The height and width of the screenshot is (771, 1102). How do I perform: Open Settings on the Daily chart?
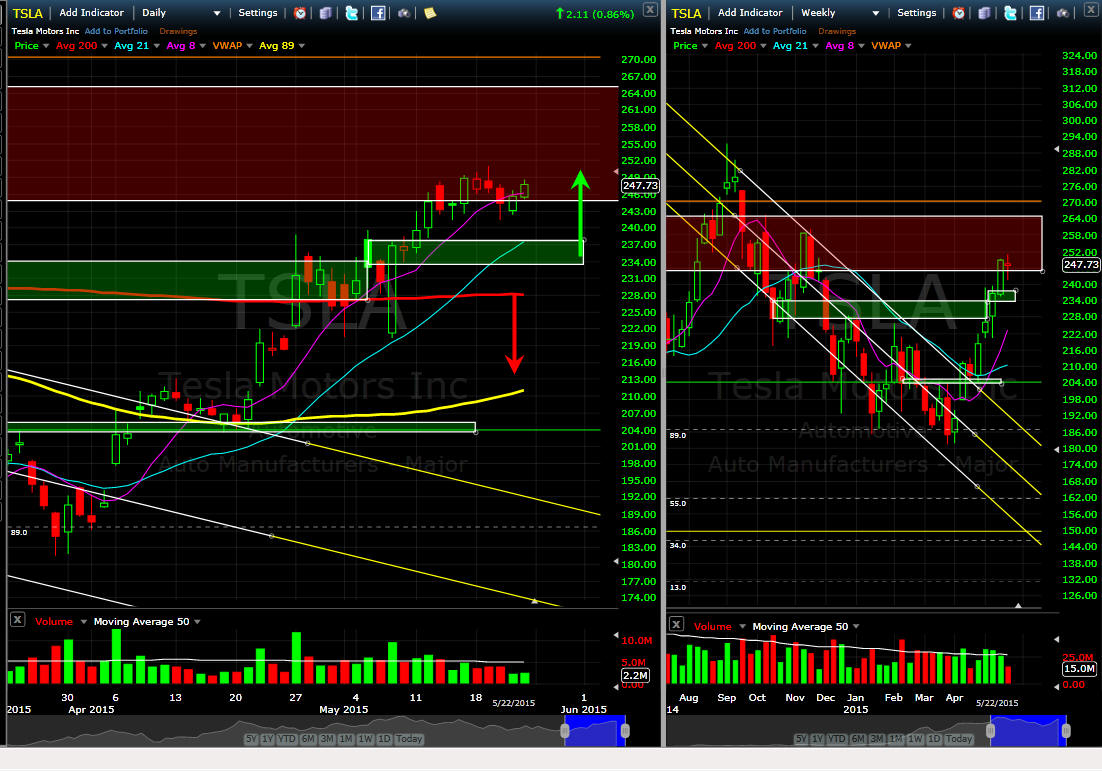pyautogui.click(x=258, y=13)
